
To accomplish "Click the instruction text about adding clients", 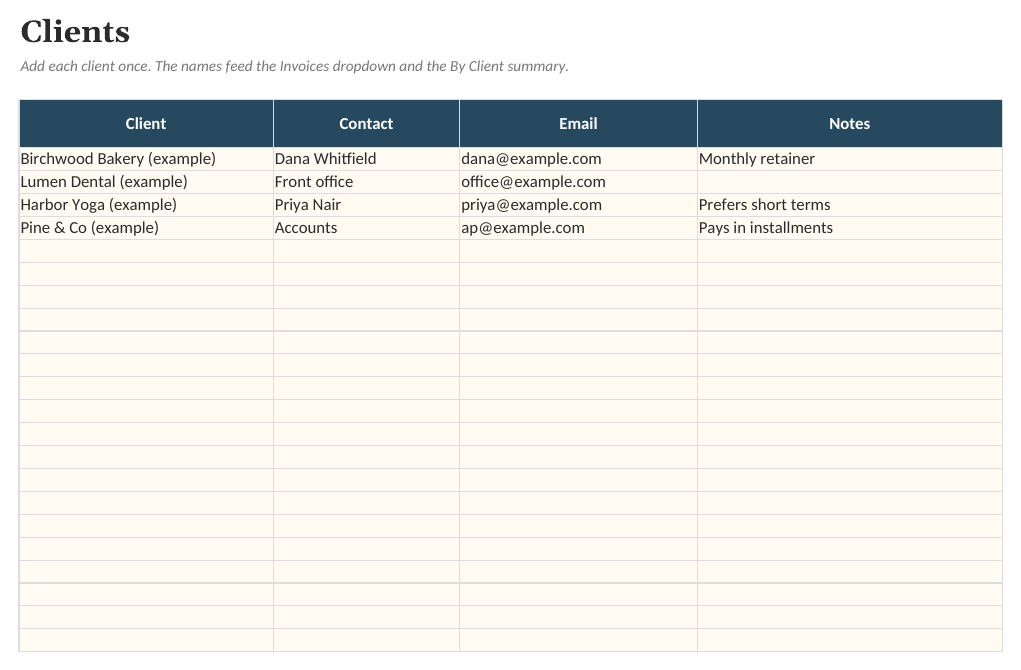I will point(294,66).
